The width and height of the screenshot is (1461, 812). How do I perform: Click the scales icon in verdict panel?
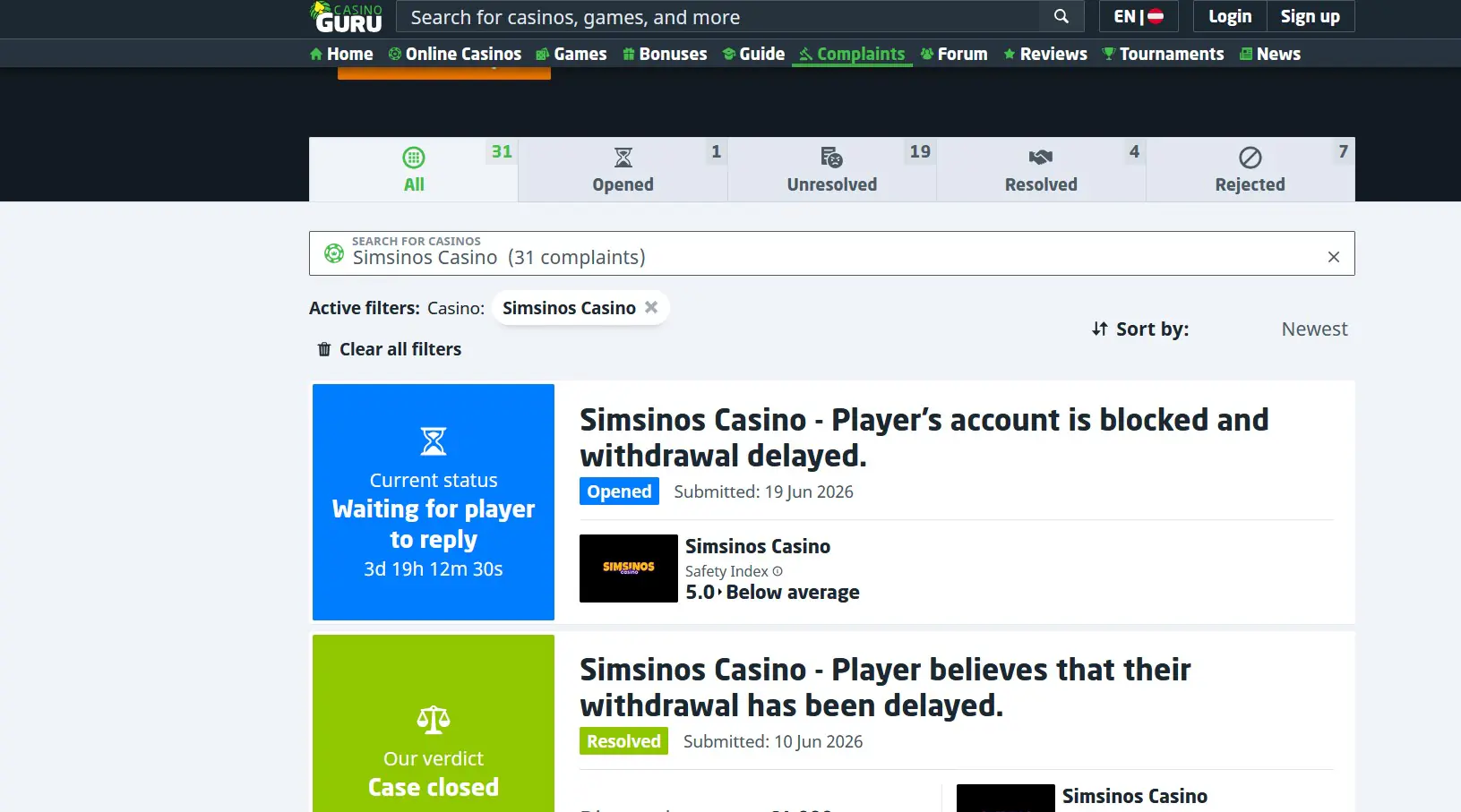pyautogui.click(x=434, y=720)
